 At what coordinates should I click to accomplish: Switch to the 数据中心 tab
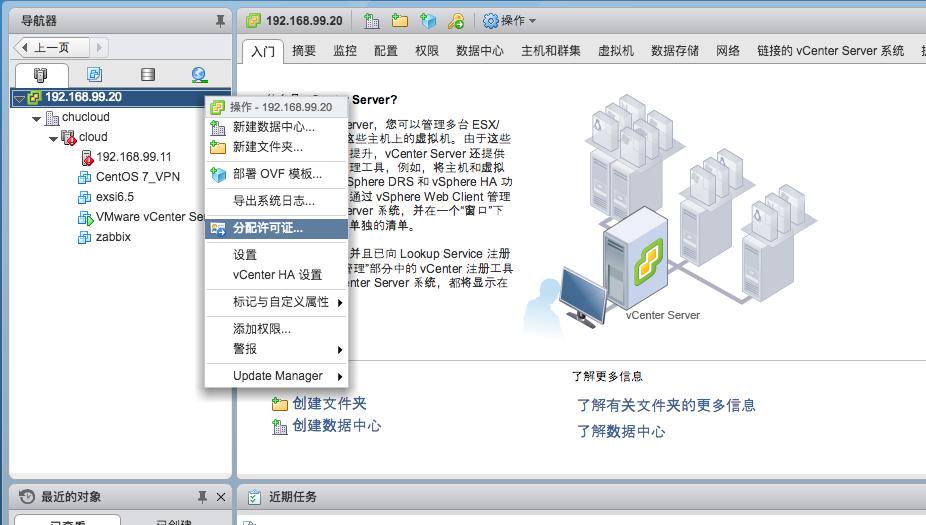point(480,51)
